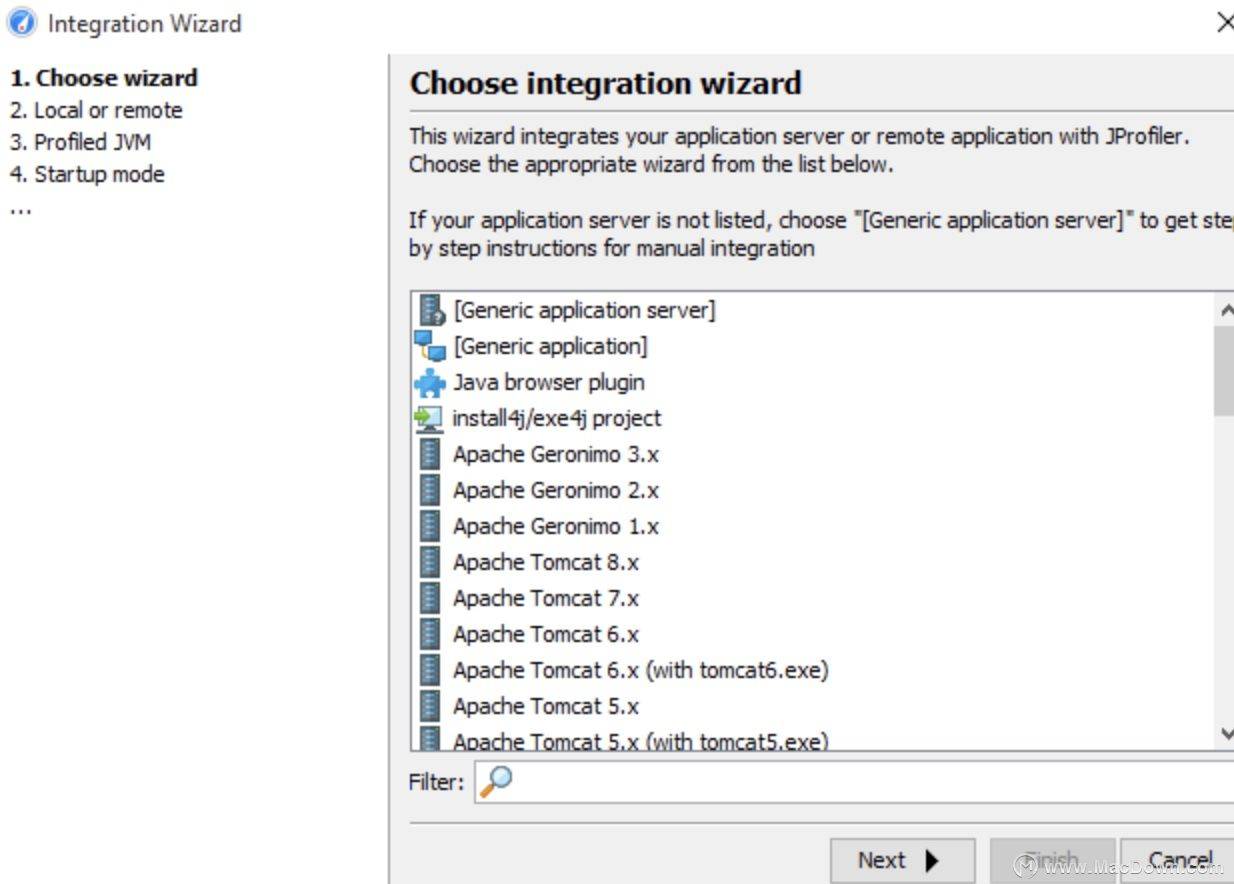Click the list scrollbar down arrow
1234x884 pixels.
[1225, 734]
